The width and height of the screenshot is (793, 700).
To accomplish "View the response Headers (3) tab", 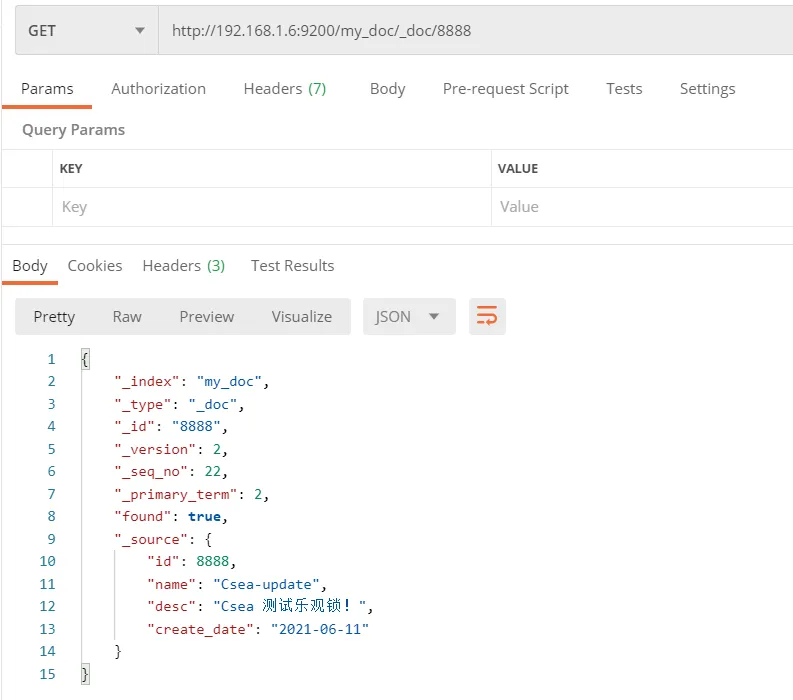I will point(183,265).
